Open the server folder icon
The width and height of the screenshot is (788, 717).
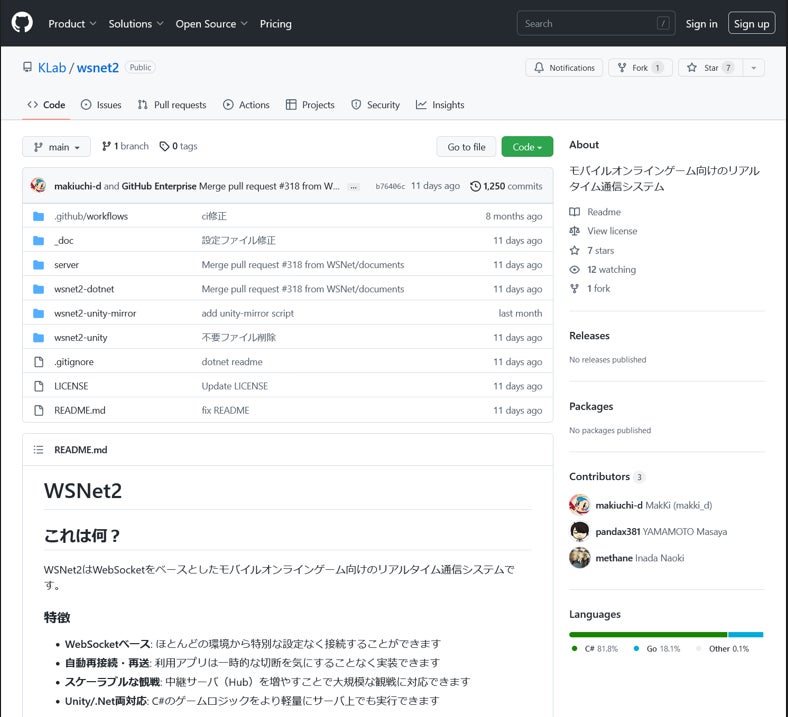(x=39, y=265)
